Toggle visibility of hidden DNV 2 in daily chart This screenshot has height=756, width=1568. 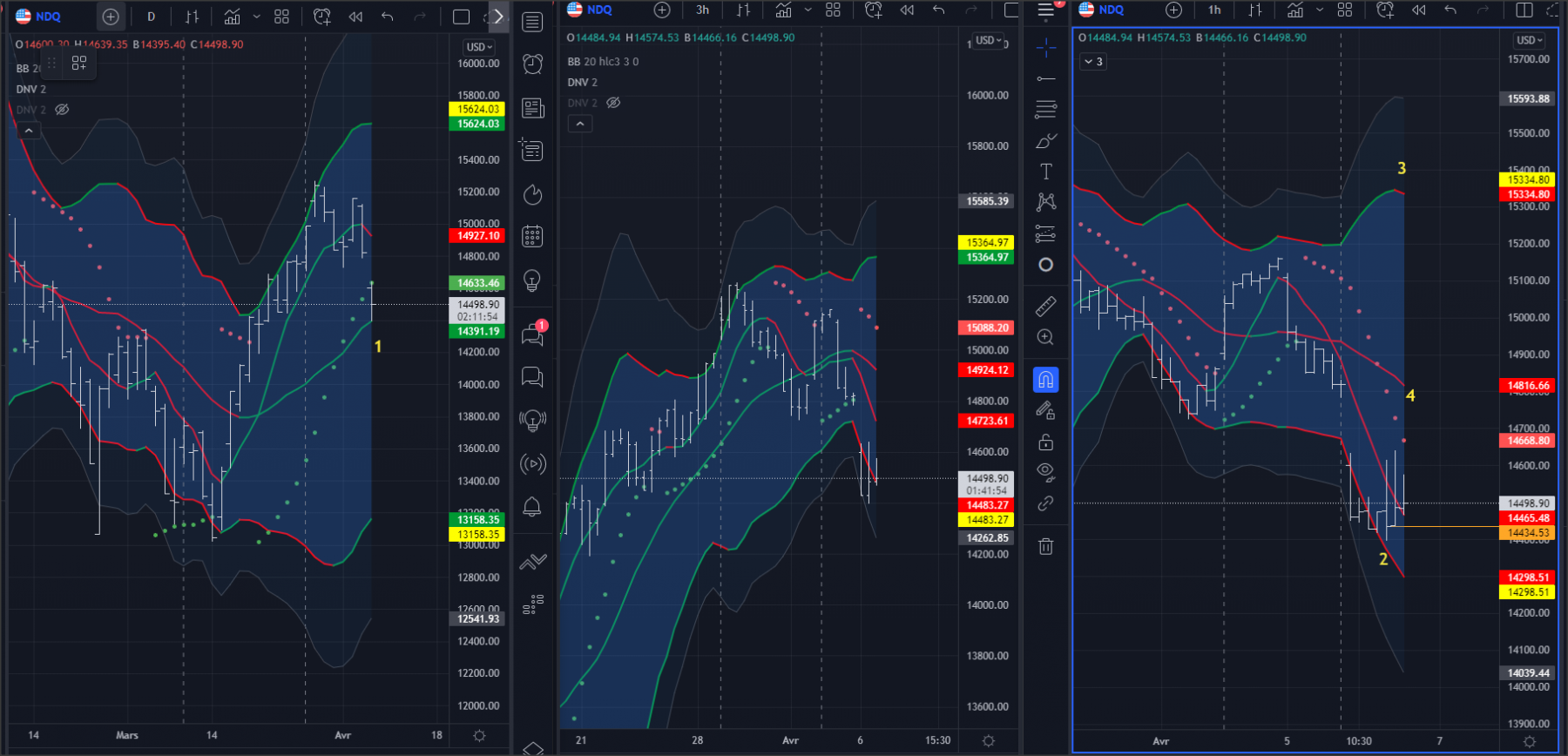point(62,110)
